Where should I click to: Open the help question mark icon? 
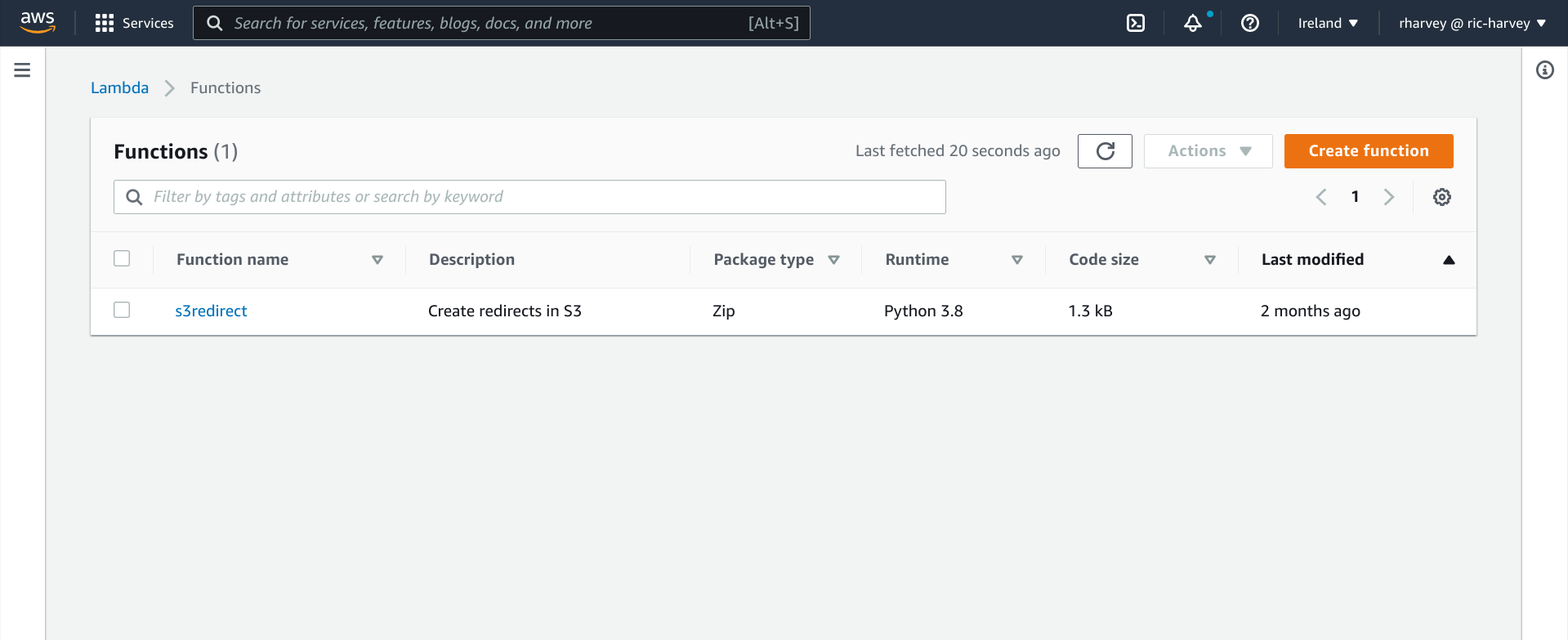pos(1250,23)
